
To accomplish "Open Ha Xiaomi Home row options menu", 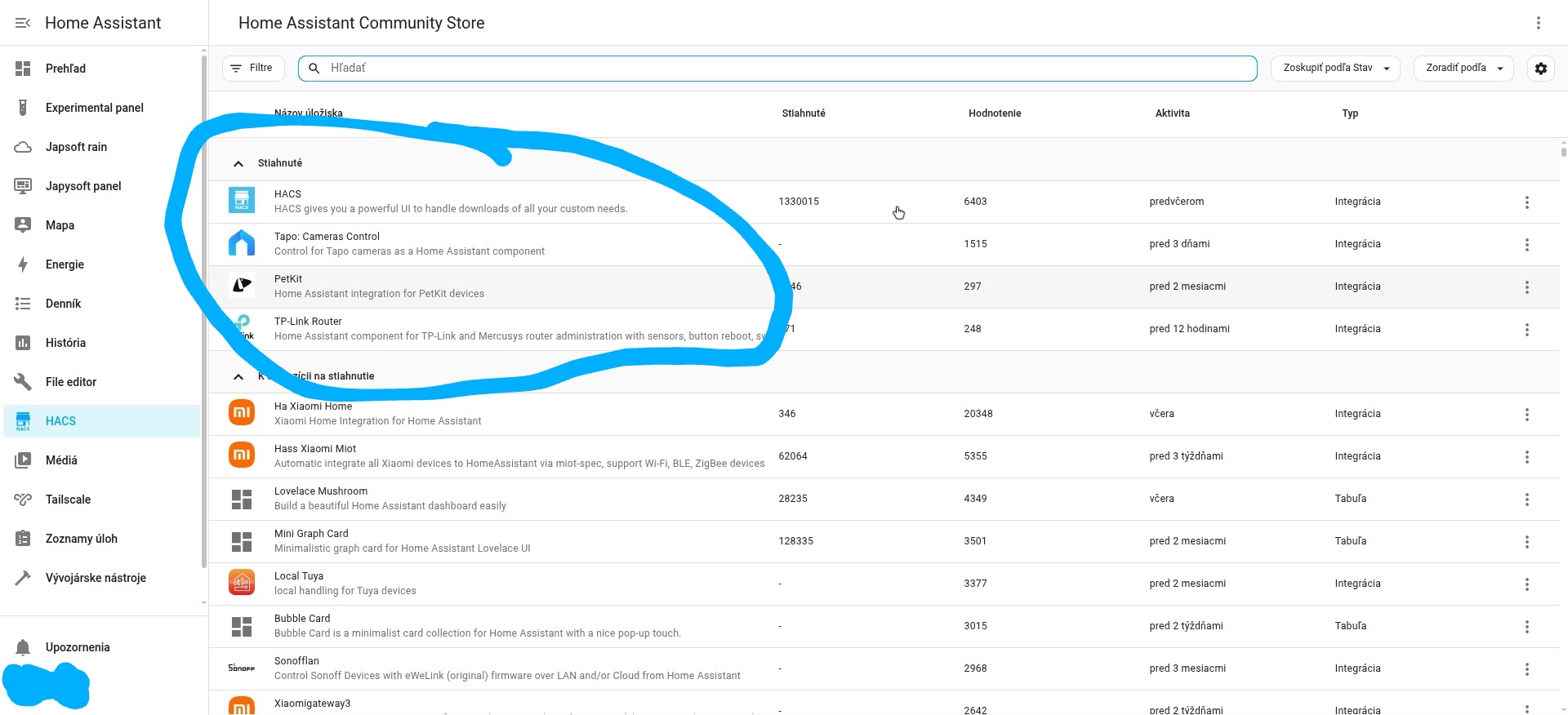I will point(1526,414).
